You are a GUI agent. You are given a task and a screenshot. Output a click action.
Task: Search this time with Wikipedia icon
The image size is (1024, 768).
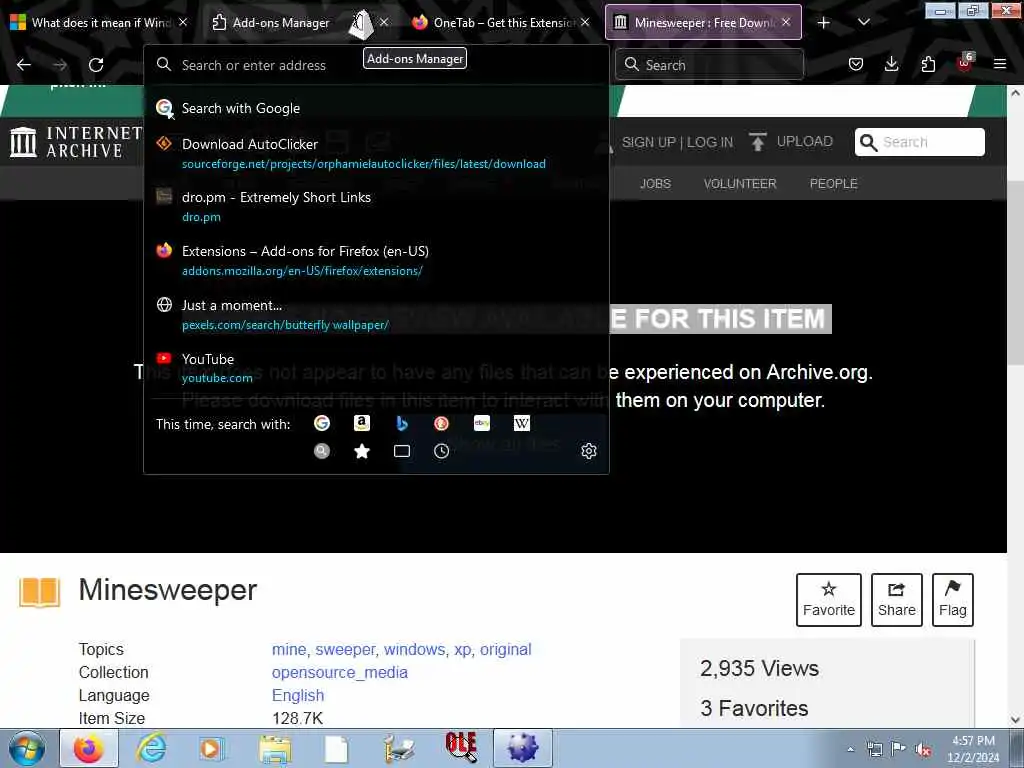tap(522, 423)
